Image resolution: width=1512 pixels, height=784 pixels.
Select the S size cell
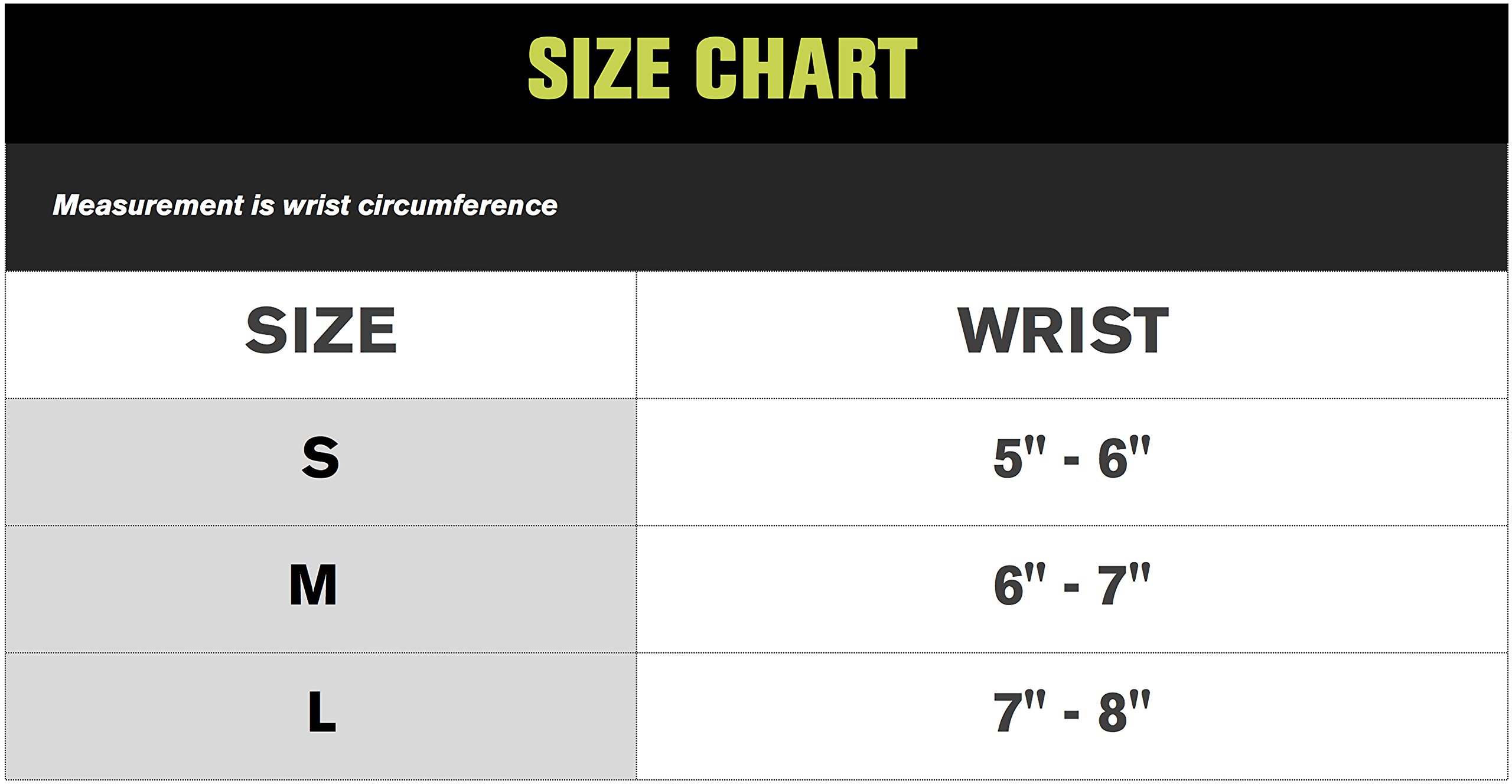point(321,458)
